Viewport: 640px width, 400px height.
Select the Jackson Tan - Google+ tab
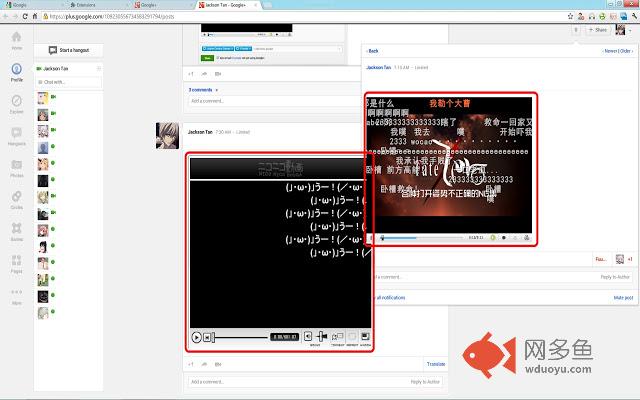(227, 5)
